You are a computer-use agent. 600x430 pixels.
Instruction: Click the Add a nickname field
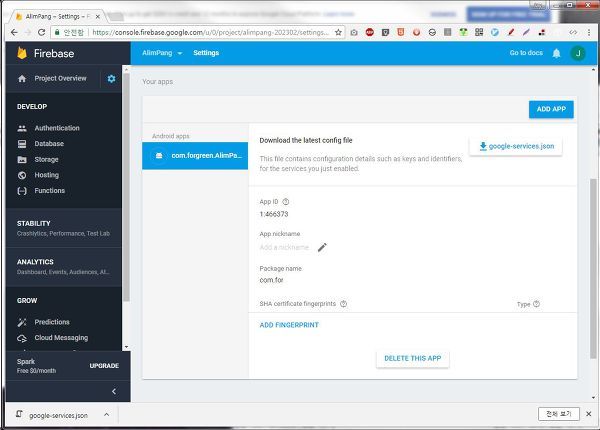(284, 248)
